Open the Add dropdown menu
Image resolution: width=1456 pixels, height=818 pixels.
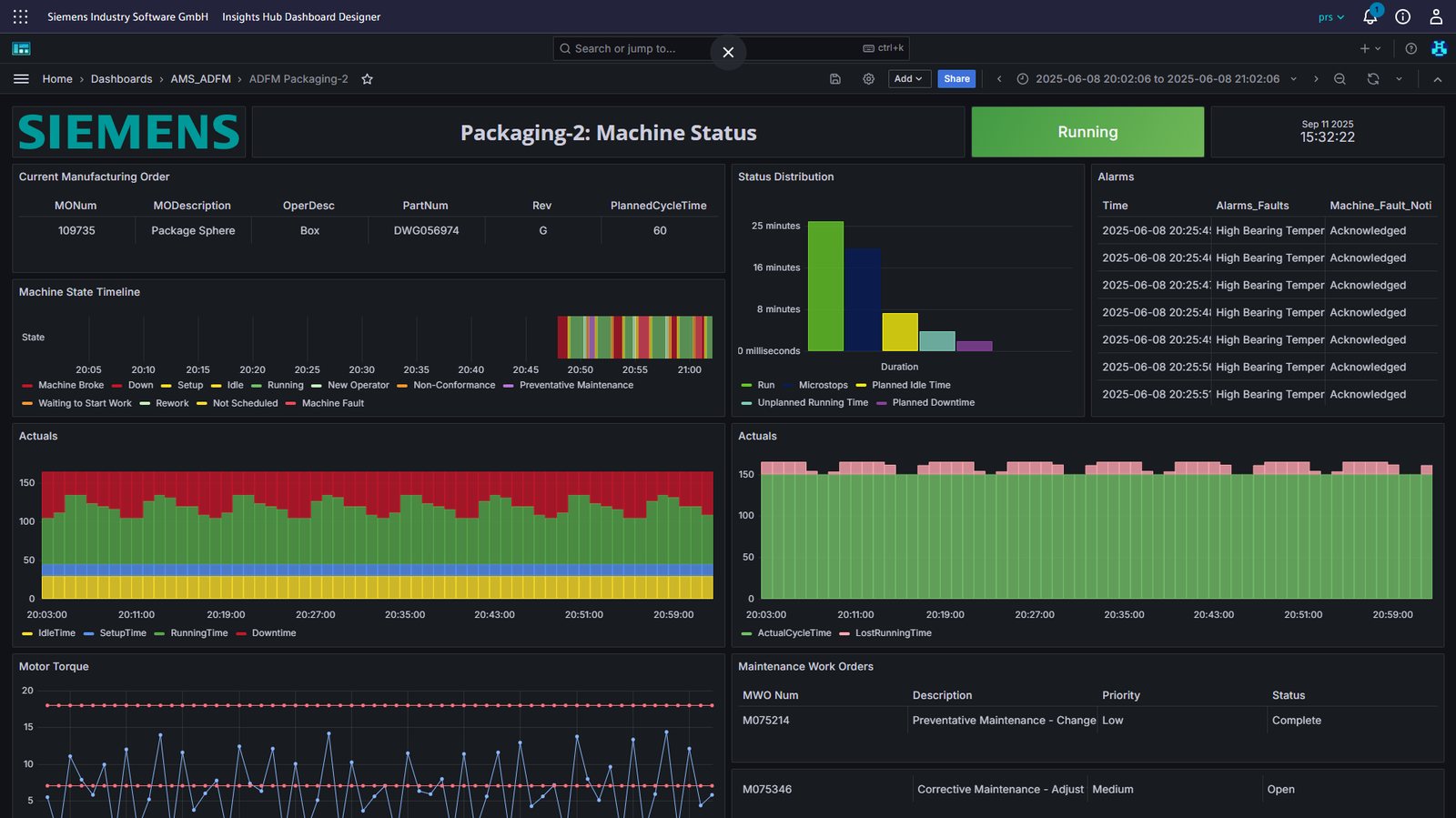pyautogui.click(x=908, y=79)
